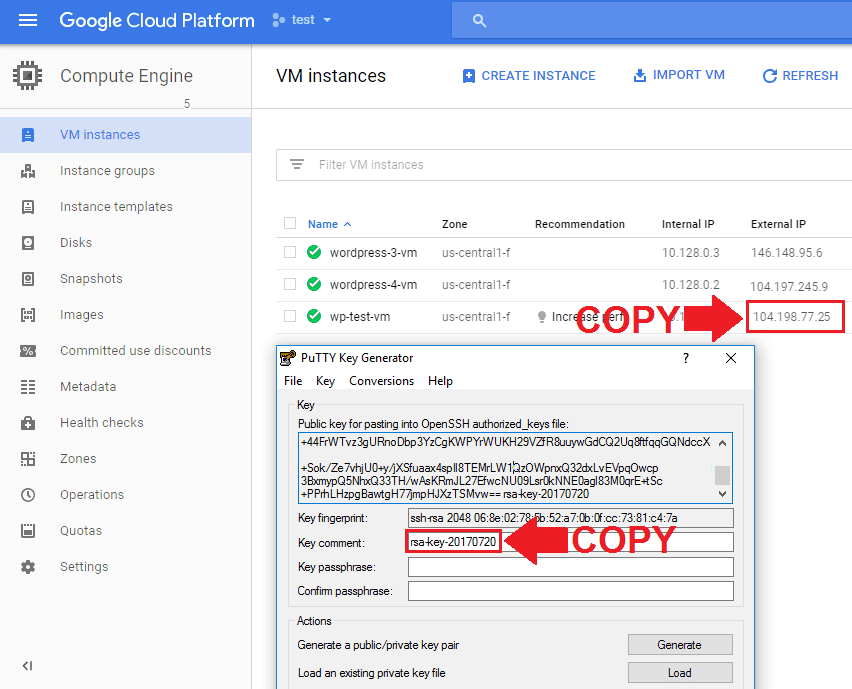Click the public key box scrollbar thumb
This screenshot has width=852, height=689.
722,475
